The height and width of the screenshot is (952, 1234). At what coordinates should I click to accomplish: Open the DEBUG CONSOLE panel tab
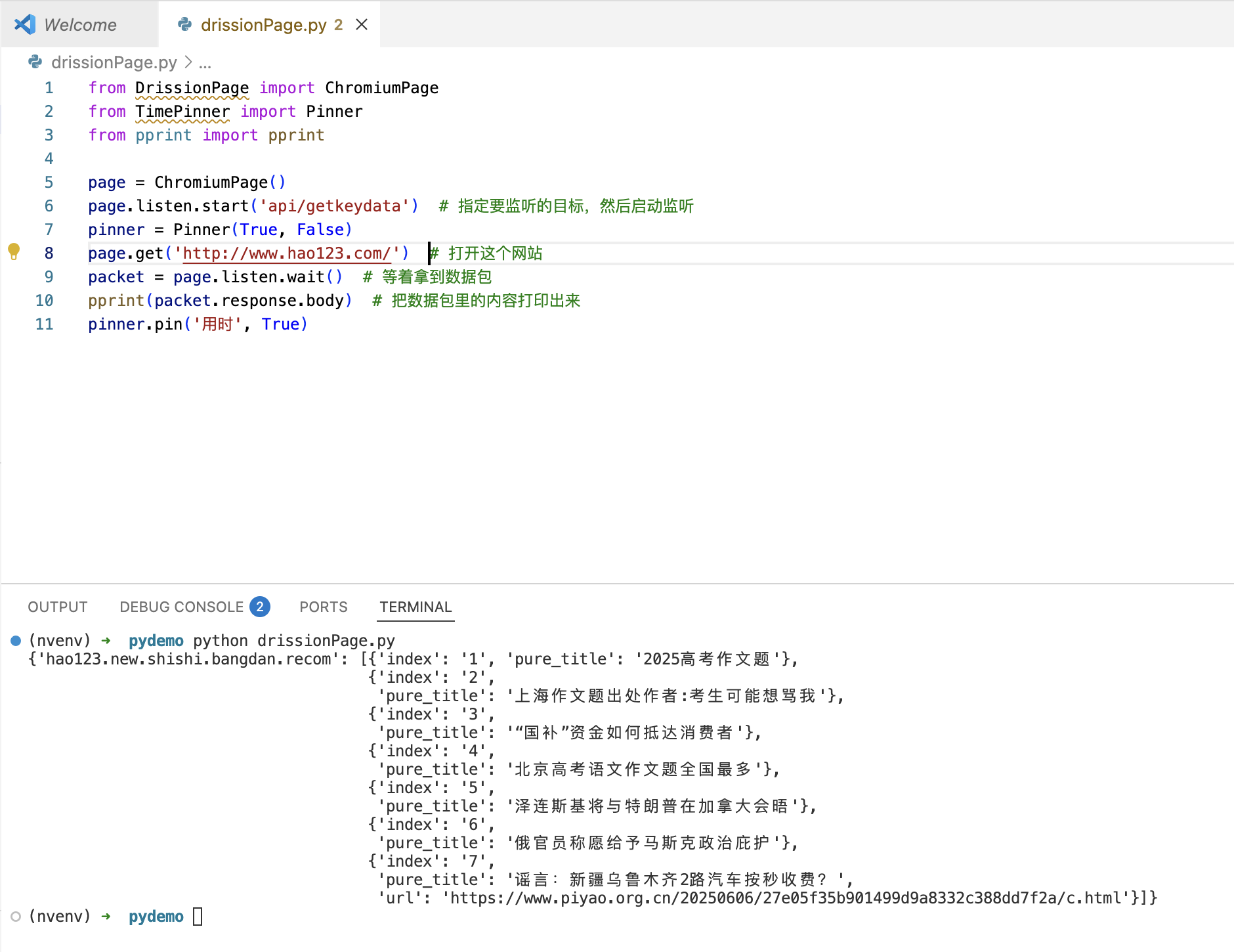[182, 607]
